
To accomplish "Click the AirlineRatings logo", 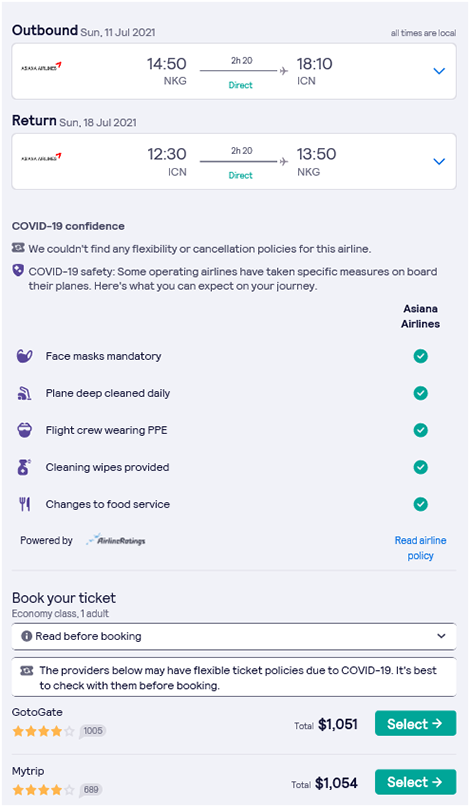I will pos(116,540).
